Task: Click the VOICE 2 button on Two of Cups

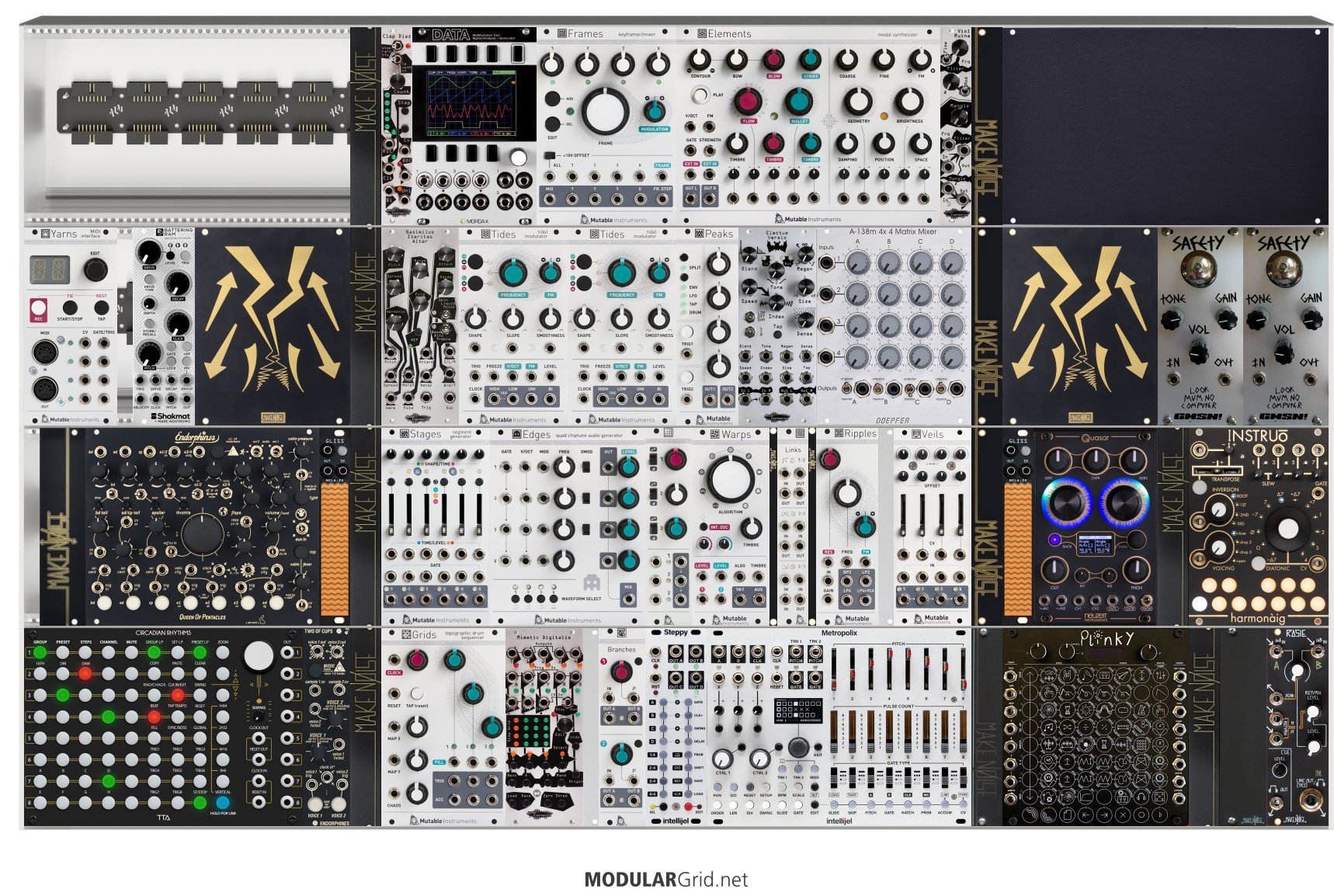Action: (339, 805)
